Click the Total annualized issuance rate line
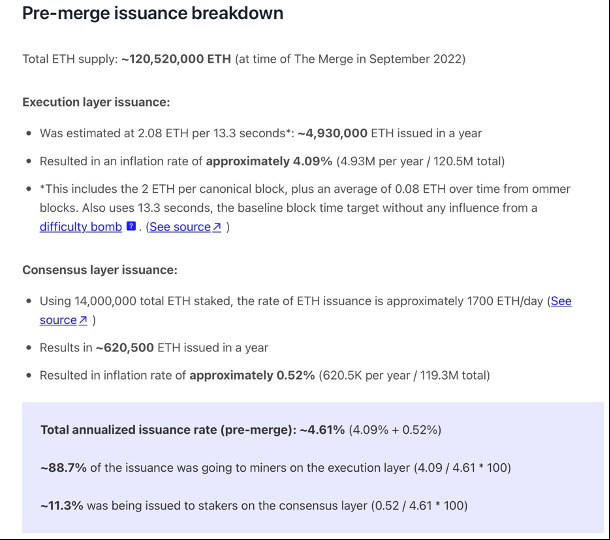Viewport: 610px width, 540px height. 241,430
